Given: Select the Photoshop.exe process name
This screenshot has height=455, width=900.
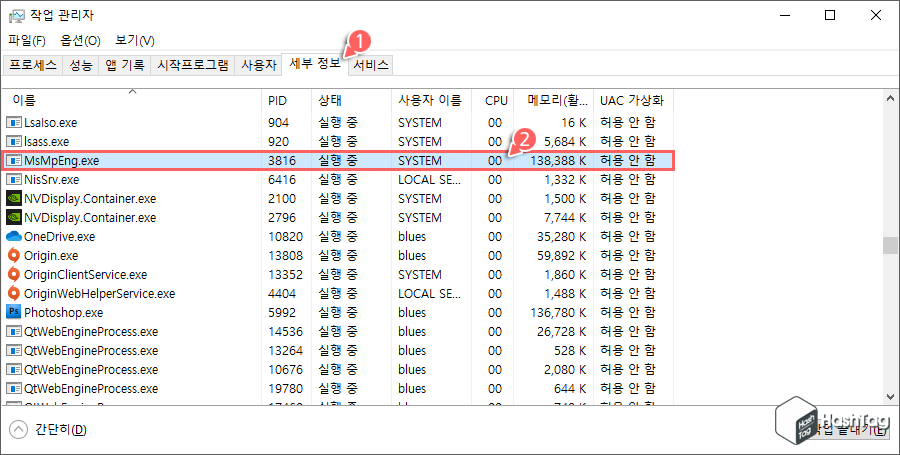Looking at the screenshot, I should tap(64, 313).
